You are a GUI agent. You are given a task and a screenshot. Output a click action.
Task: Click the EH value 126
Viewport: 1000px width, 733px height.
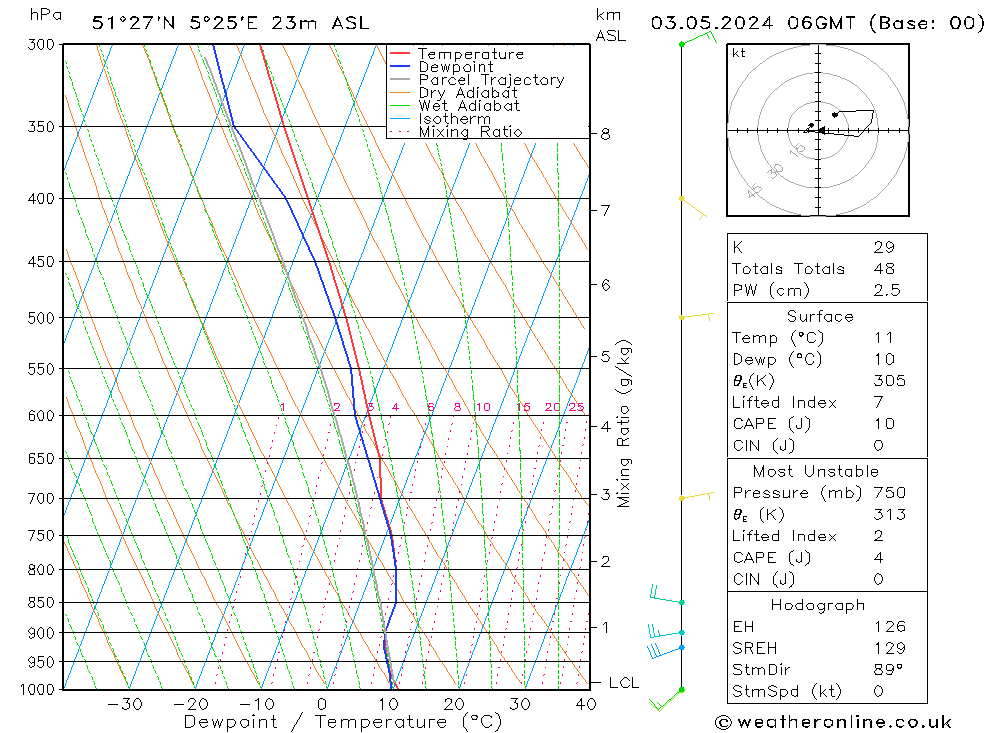click(x=890, y=627)
